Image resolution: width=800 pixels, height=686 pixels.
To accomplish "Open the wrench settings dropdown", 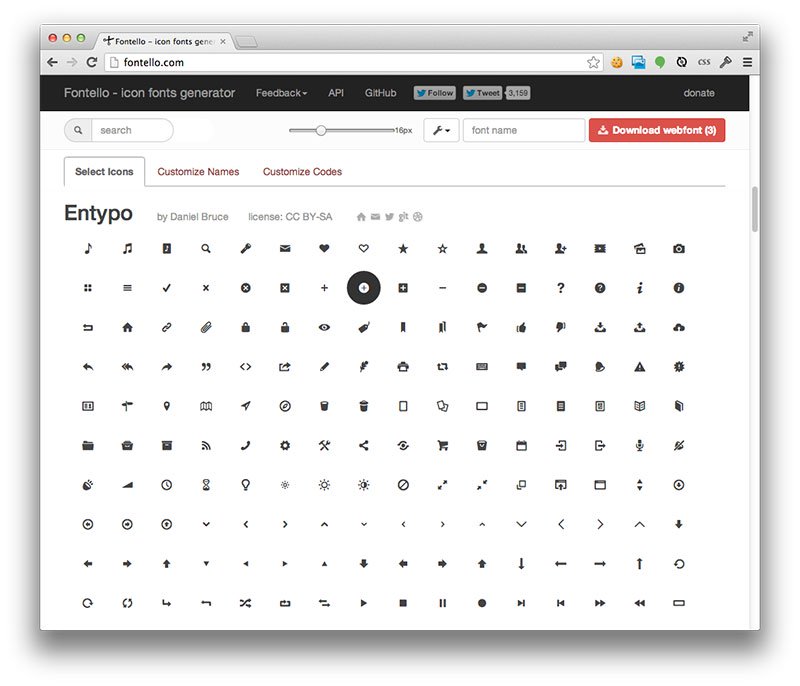I will (440, 130).
